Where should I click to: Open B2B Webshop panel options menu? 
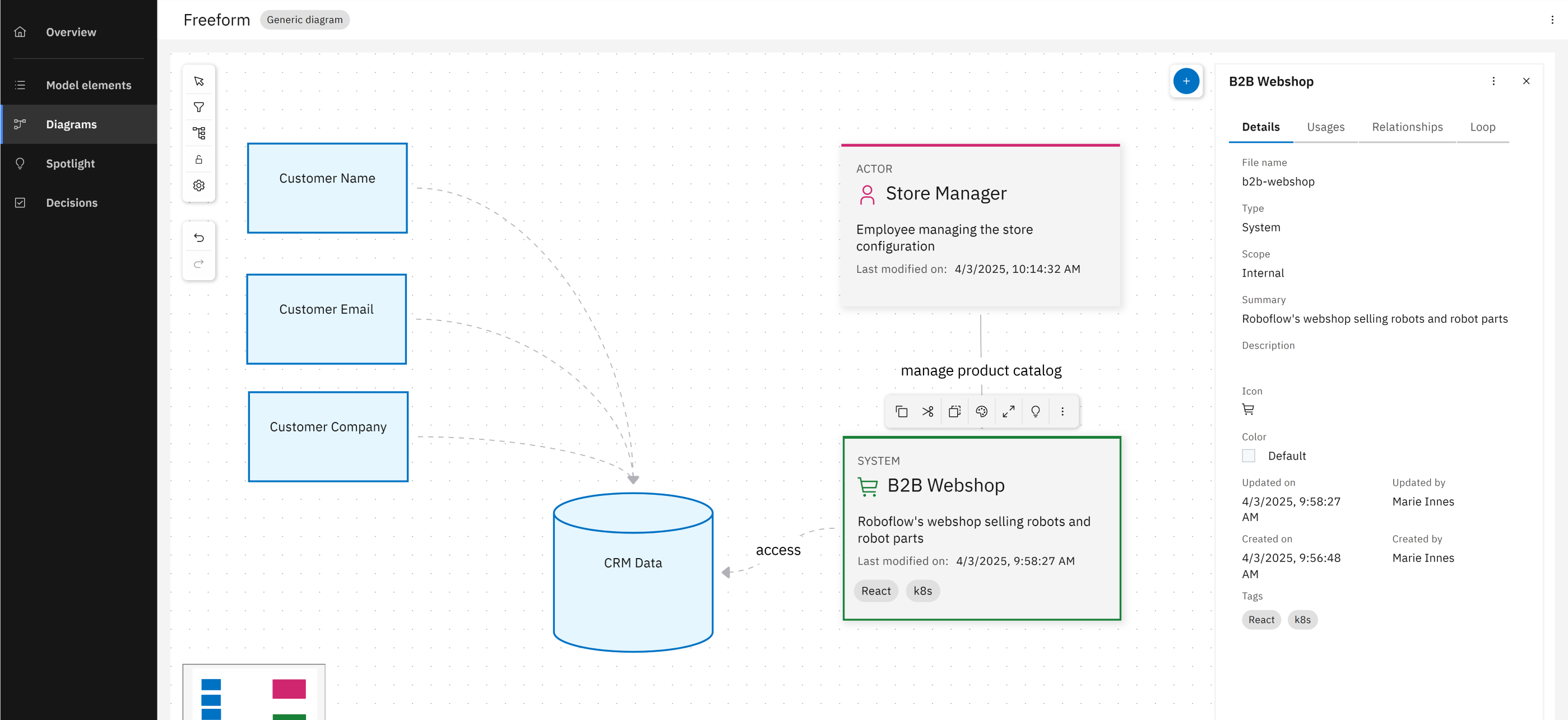(x=1493, y=81)
